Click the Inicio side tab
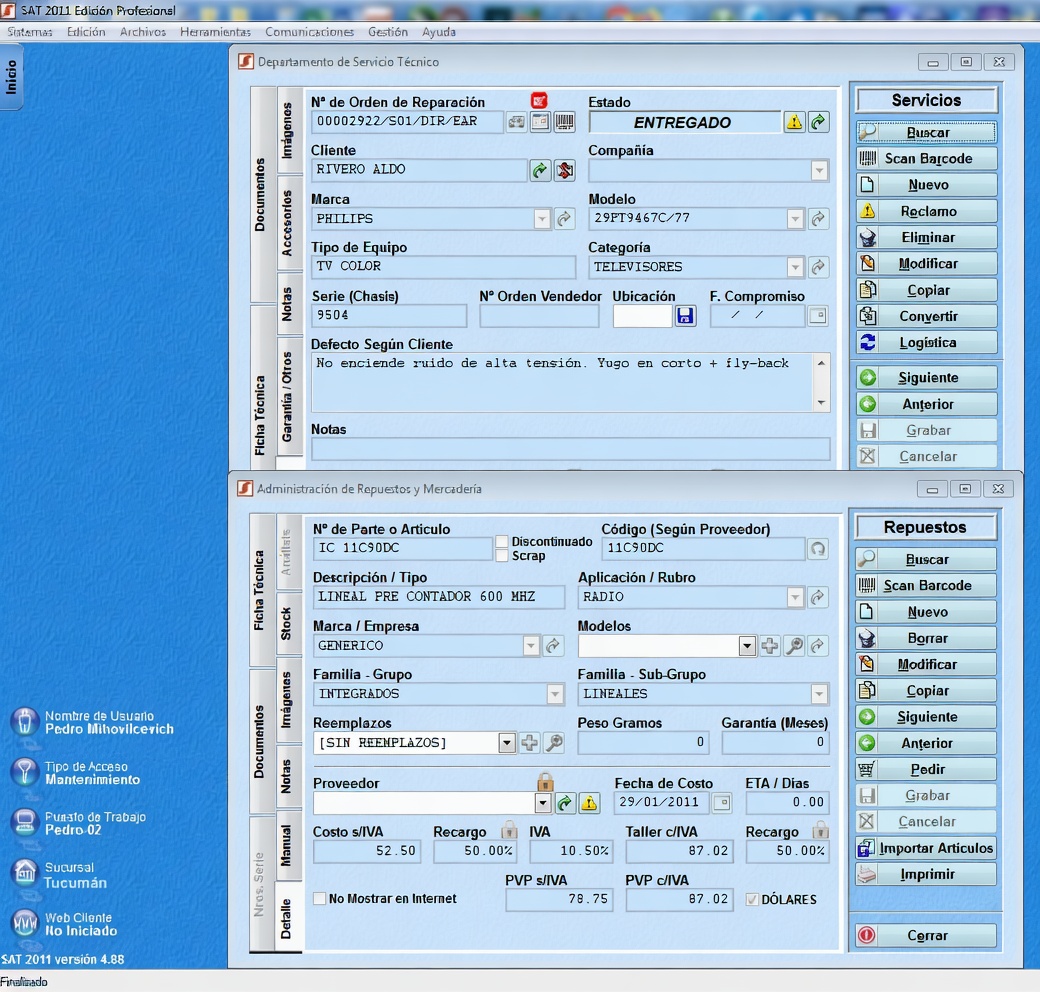This screenshot has width=1040, height=992. (11, 77)
